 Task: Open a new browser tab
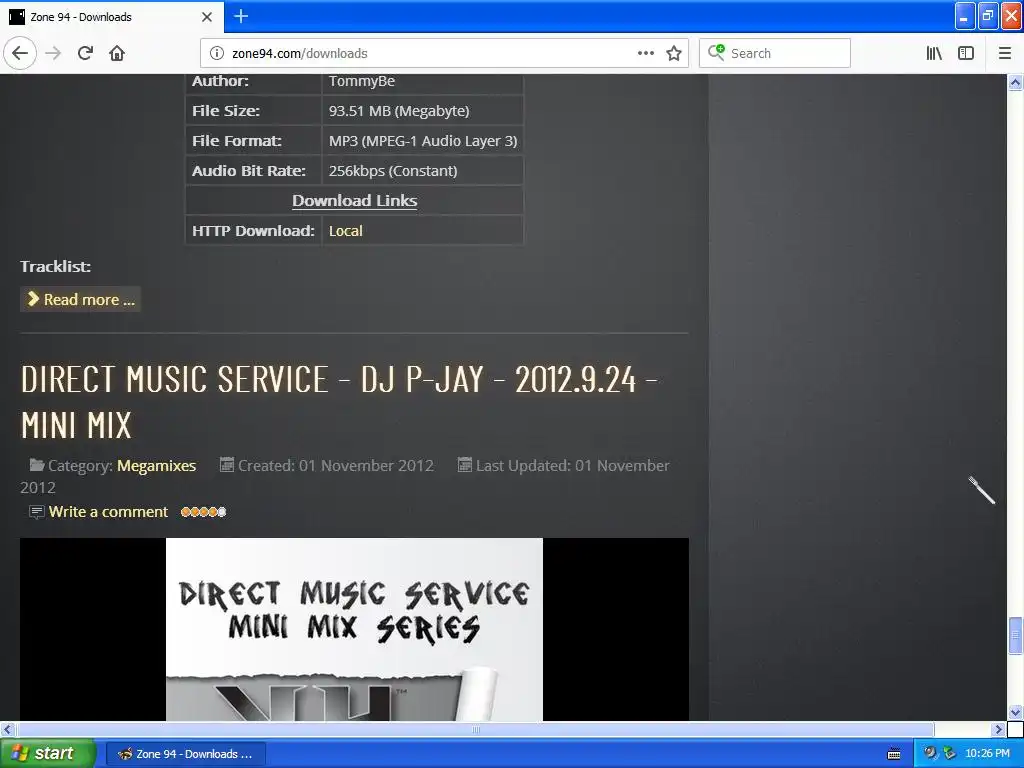coord(241,16)
